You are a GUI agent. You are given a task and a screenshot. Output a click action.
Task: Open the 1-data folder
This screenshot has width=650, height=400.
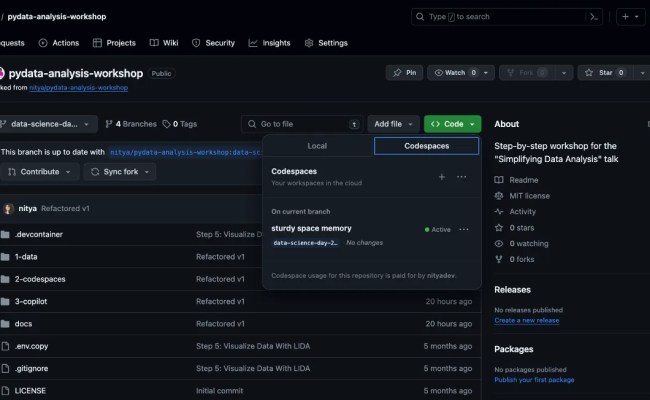tap(26, 257)
